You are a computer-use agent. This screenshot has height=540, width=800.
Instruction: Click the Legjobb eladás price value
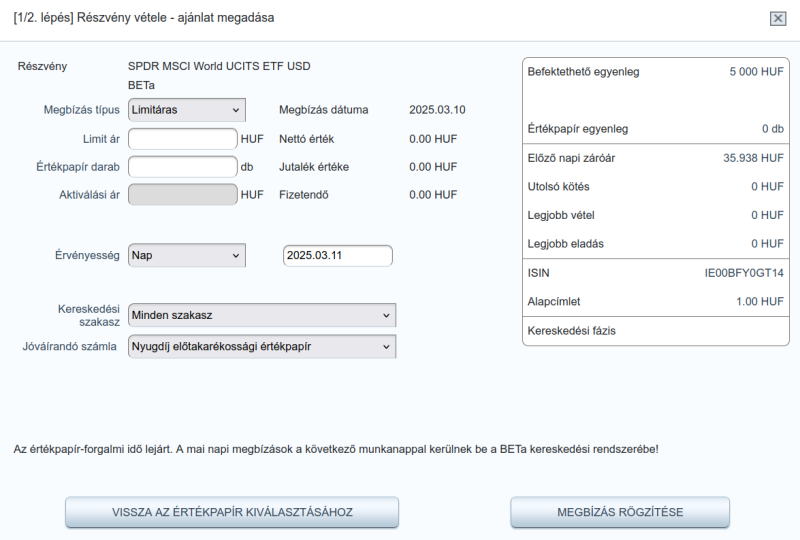point(767,244)
